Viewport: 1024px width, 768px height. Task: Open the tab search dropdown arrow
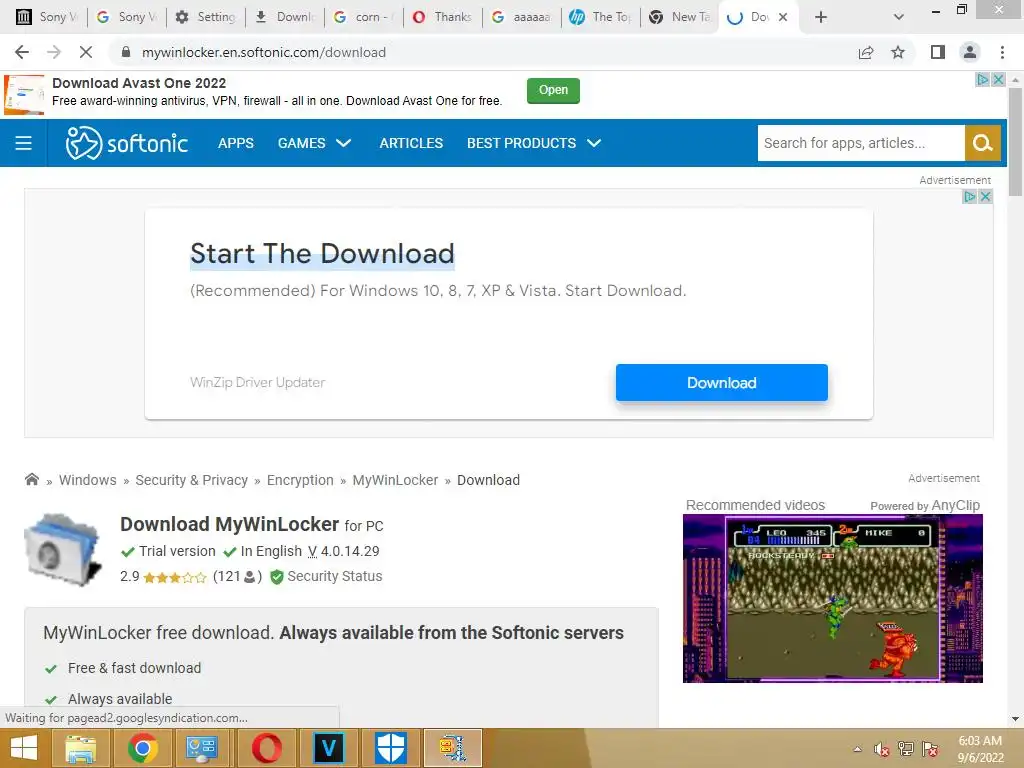[899, 17]
